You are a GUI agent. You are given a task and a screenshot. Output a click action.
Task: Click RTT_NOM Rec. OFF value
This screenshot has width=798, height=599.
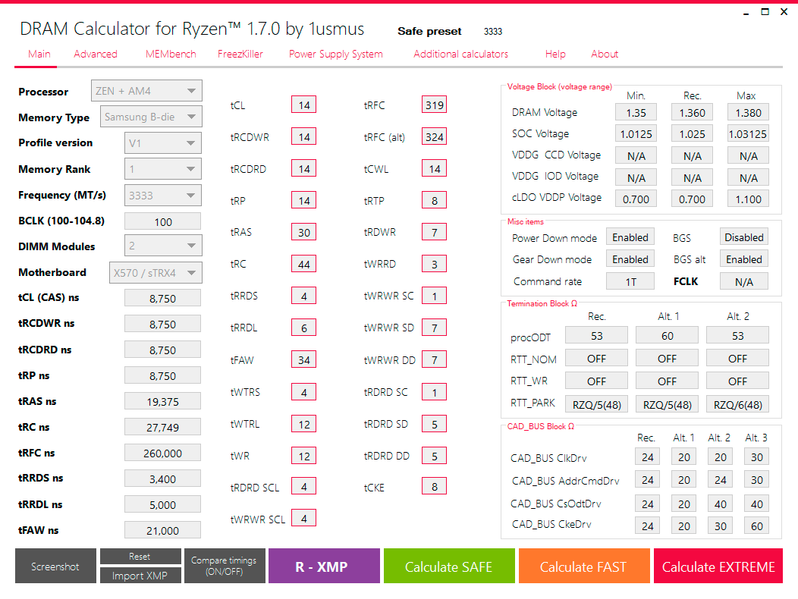pos(596,359)
